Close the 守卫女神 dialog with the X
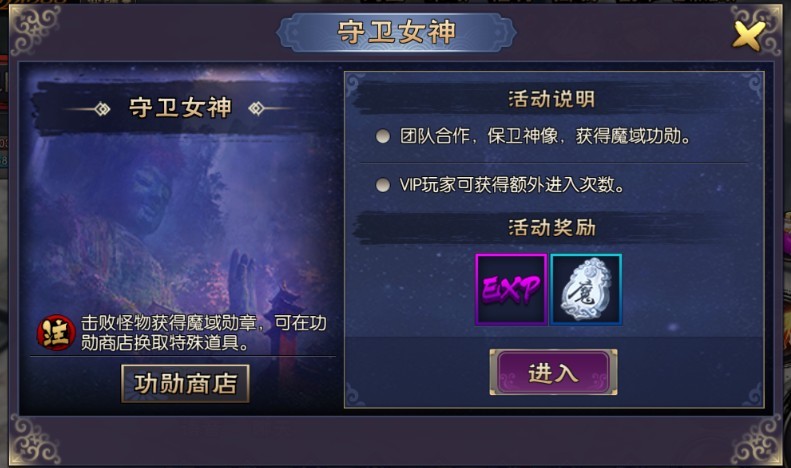The height and width of the screenshot is (468, 791). click(x=748, y=35)
